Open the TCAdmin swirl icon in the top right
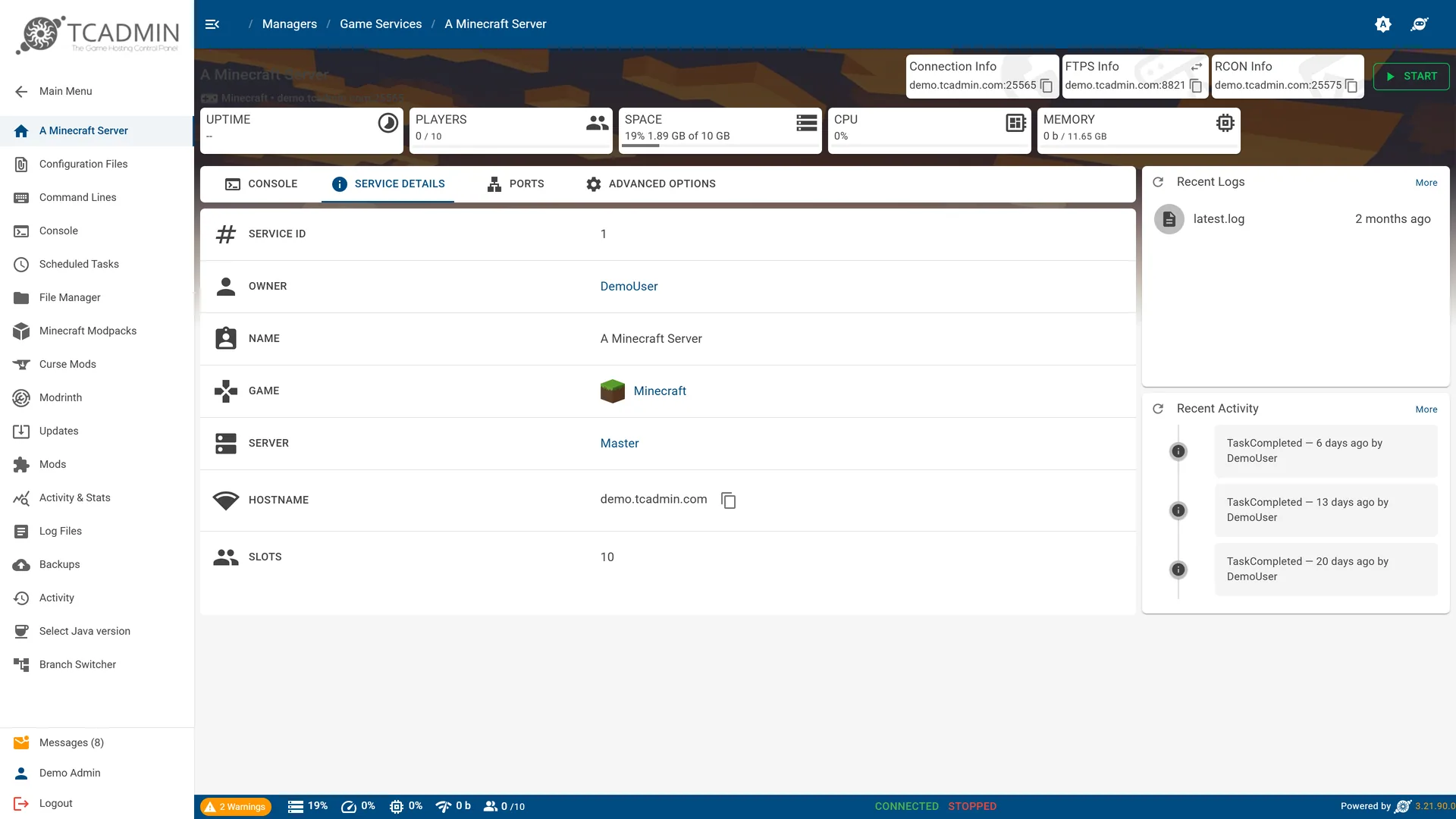Viewport: 1456px width, 819px height. 1420,24
